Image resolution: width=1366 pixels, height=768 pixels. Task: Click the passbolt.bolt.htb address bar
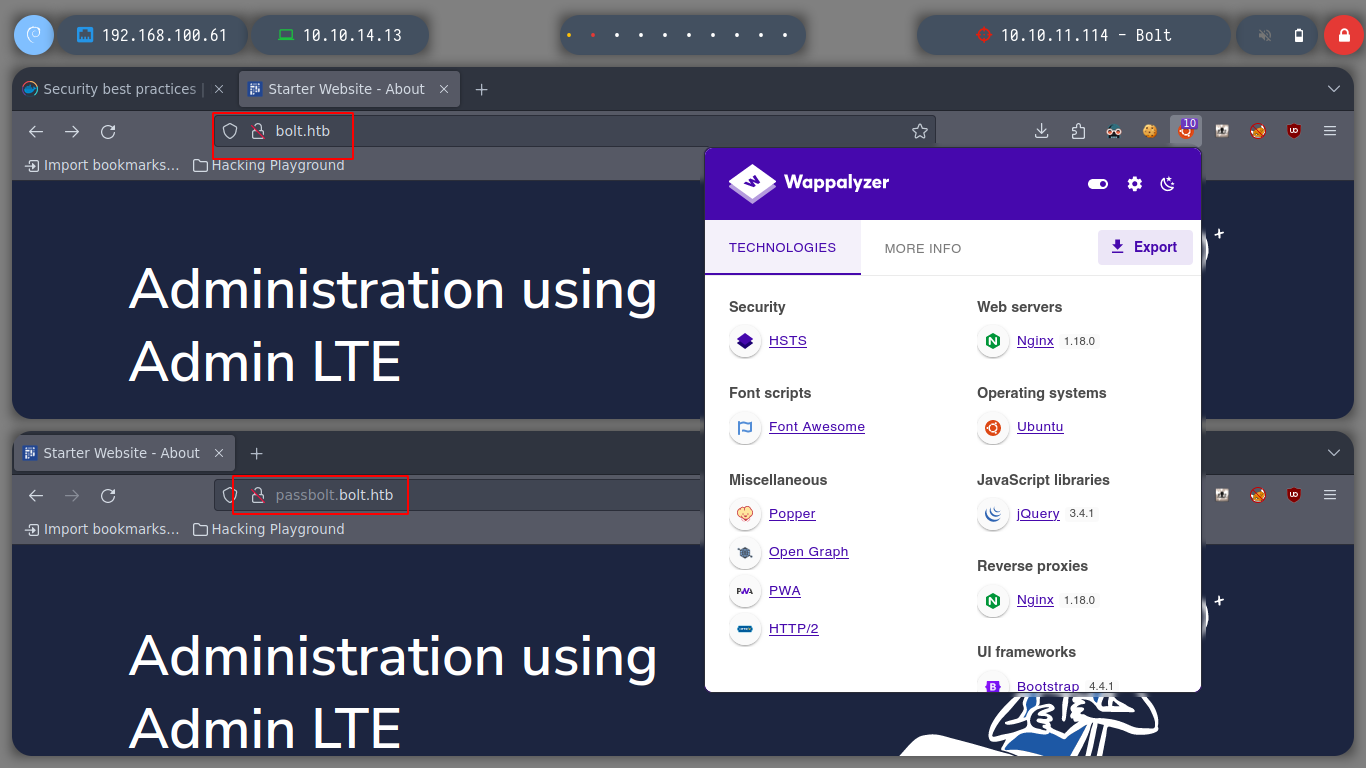pos(460,495)
